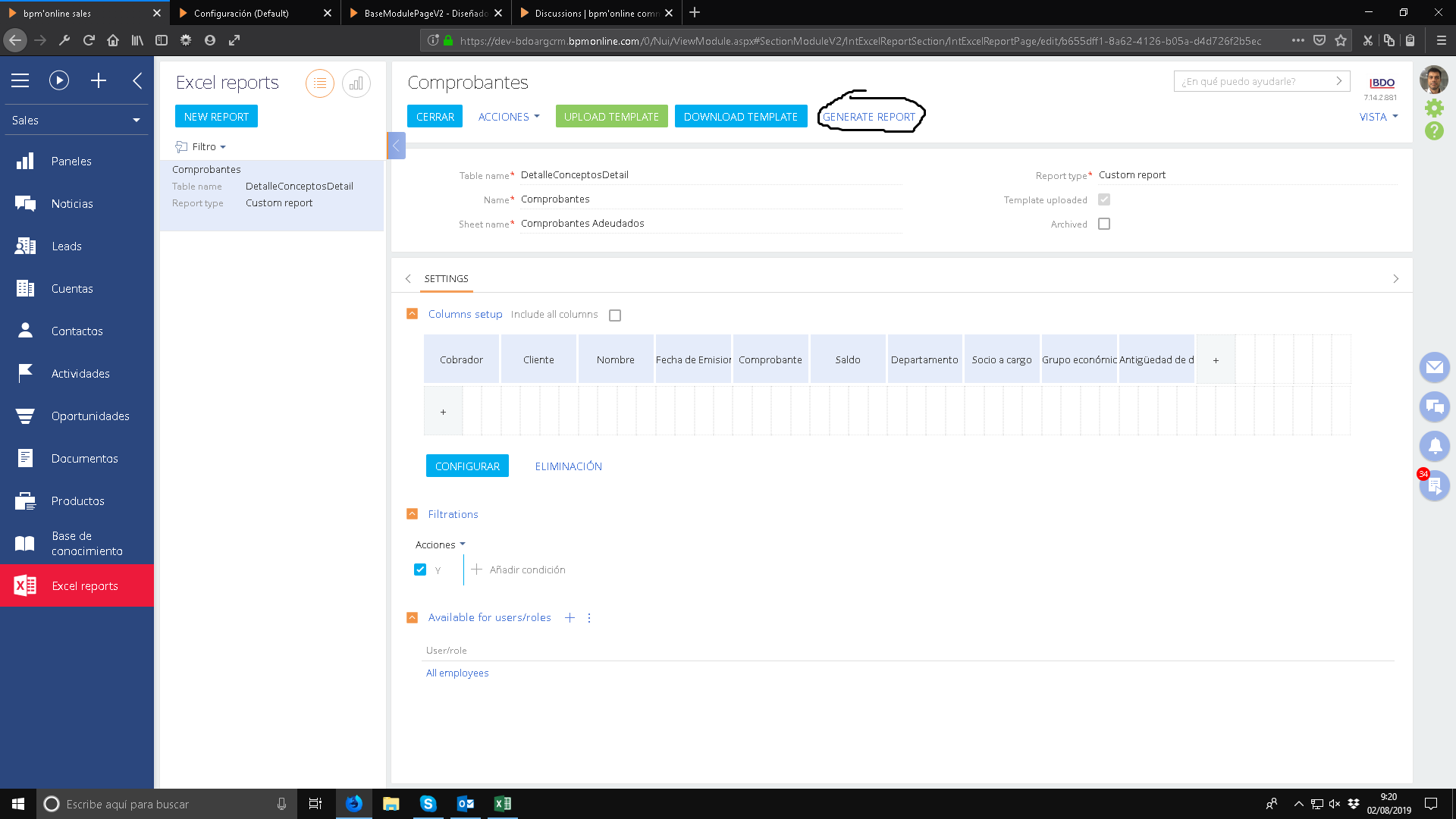This screenshot has width=1456, height=819.
Task: Open the email side panel icon
Action: pyautogui.click(x=1434, y=367)
